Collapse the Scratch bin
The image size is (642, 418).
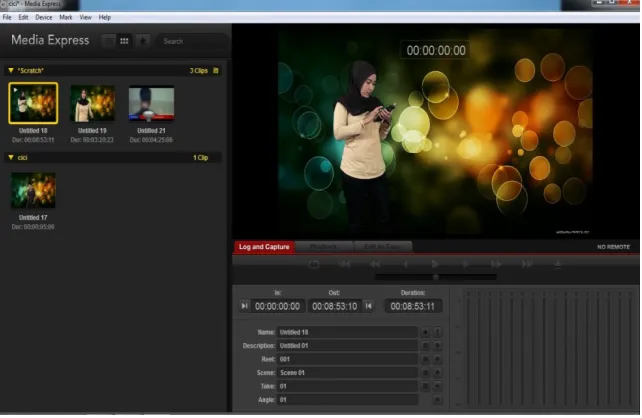click(11, 71)
